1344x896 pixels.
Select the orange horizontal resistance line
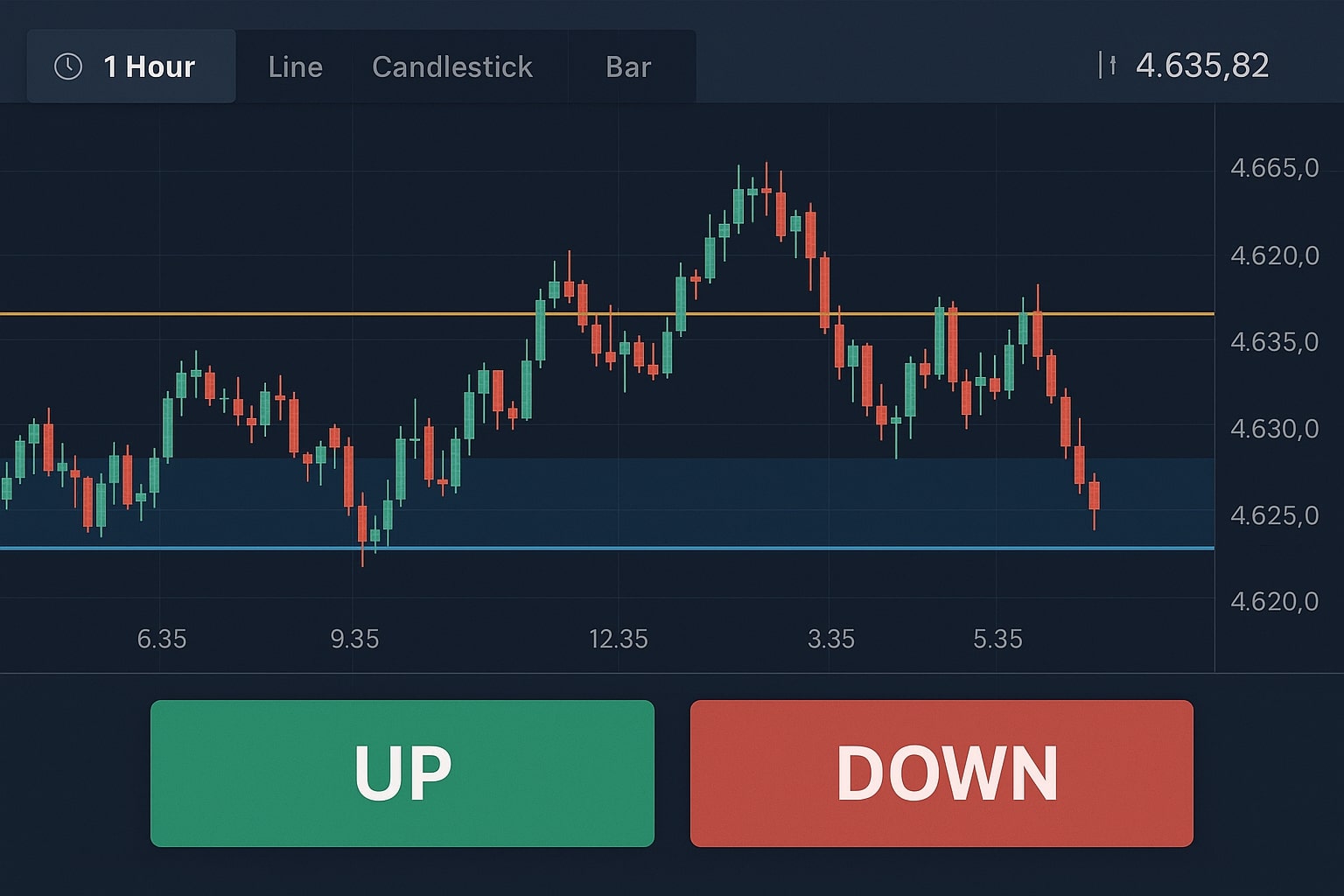[607, 313]
